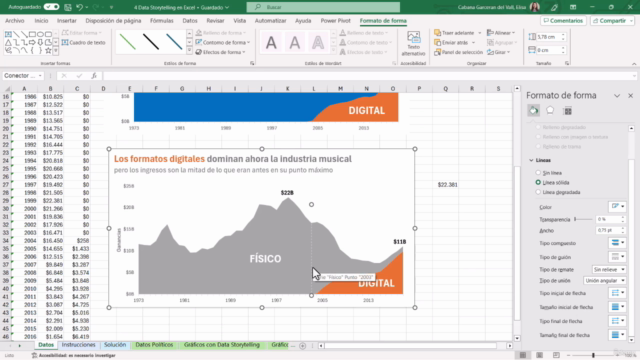
Task: Collapse the ribbon with the chevron
Action: pos(634,64)
